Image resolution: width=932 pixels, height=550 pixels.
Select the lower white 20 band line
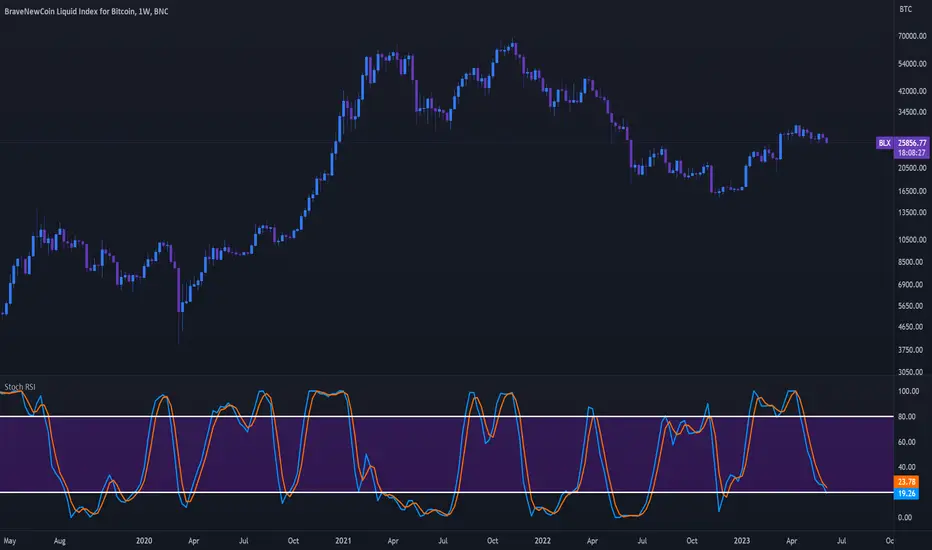pos(446,492)
